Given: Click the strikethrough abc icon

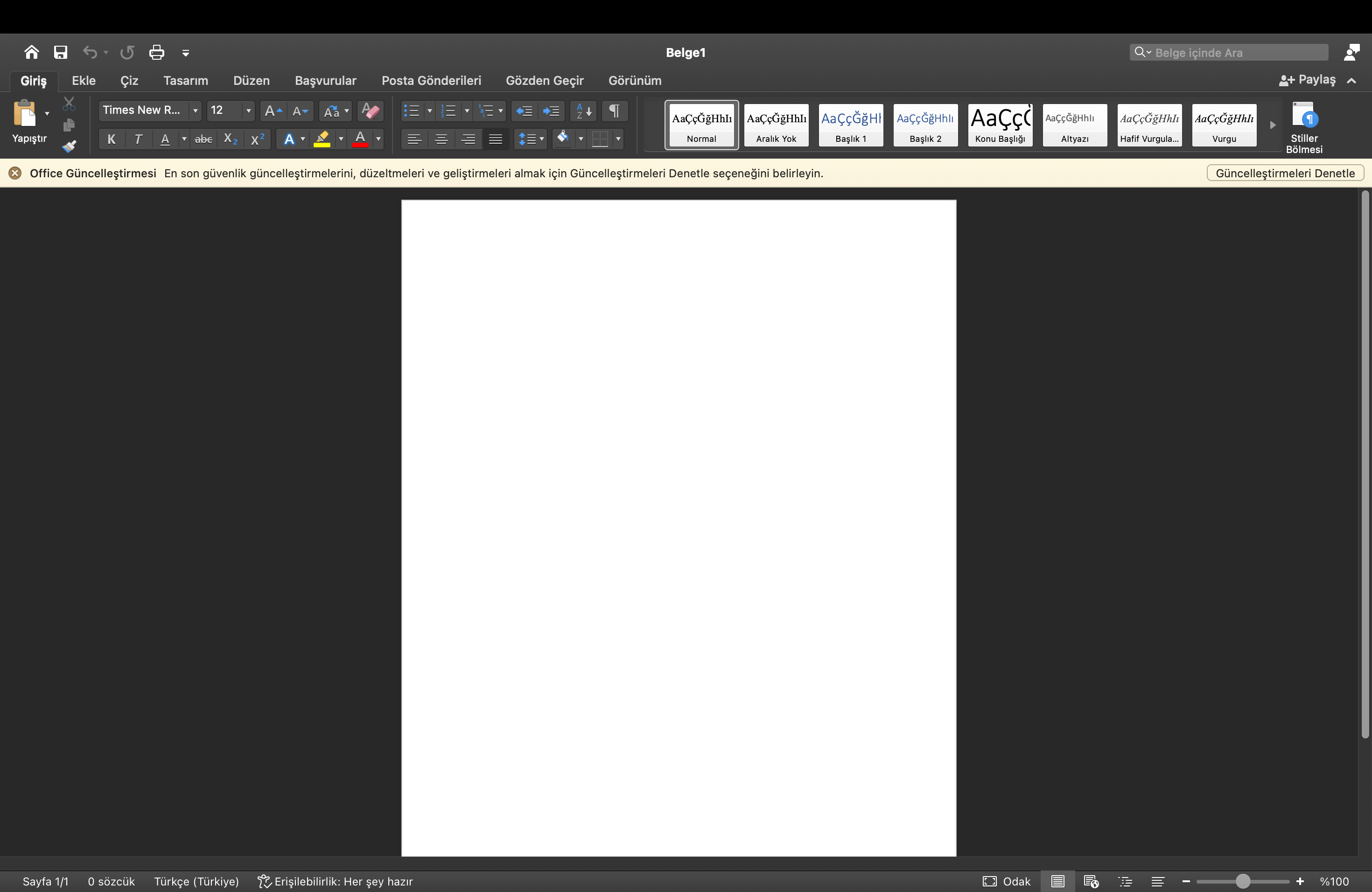Looking at the screenshot, I should (203, 139).
